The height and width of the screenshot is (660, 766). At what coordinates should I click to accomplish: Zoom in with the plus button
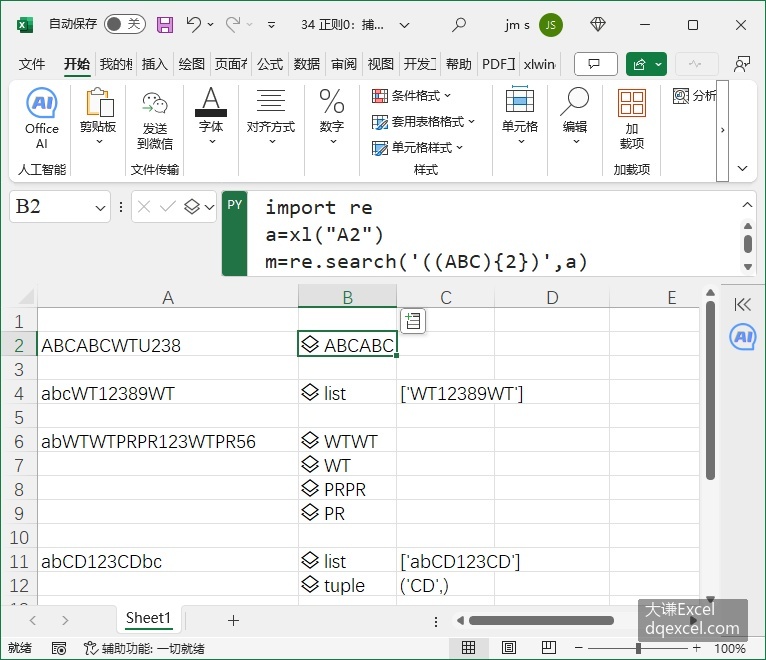[697, 648]
